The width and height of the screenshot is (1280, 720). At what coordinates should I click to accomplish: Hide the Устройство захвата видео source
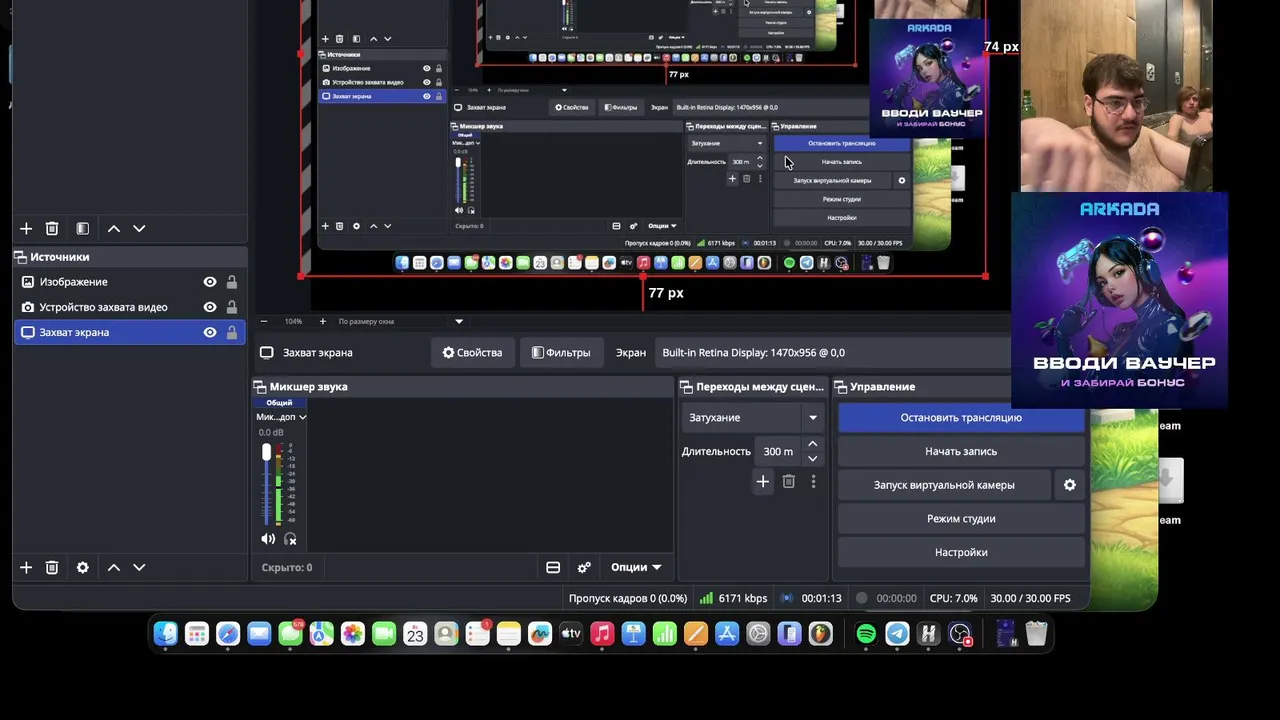tap(210, 307)
